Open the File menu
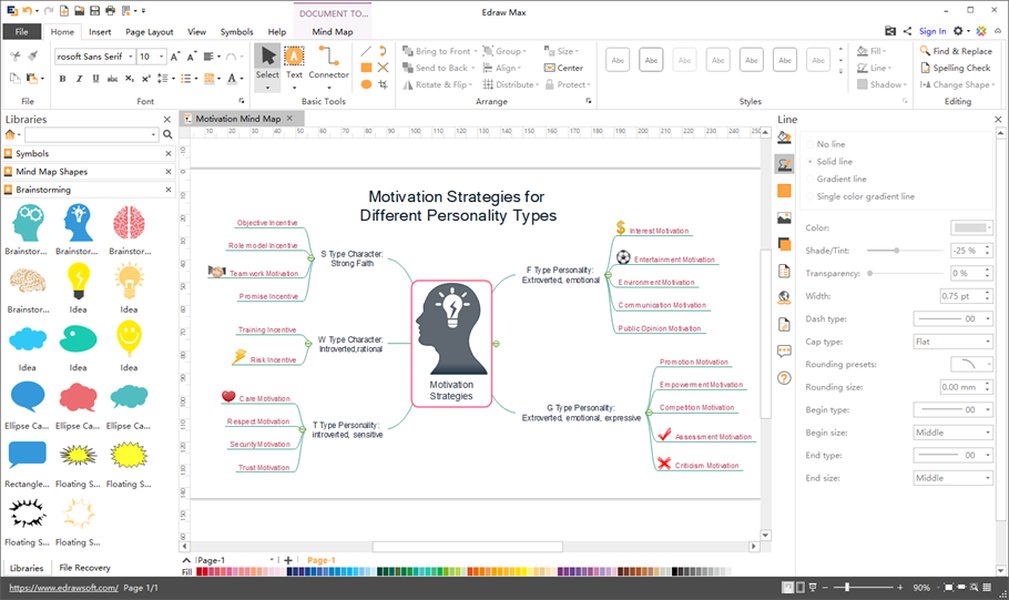 click(22, 32)
